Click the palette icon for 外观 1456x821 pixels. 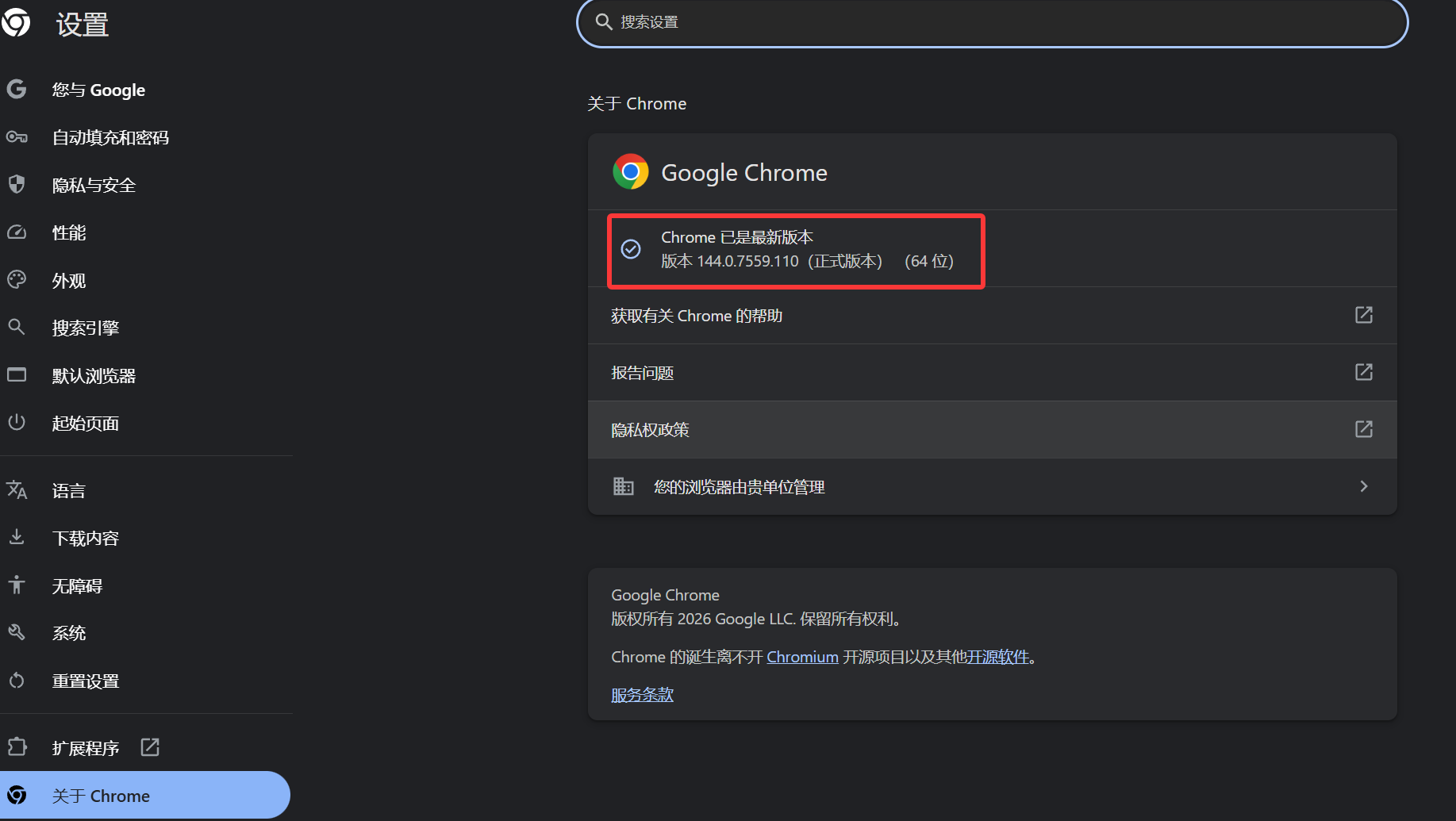pyautogui.click(x=17, y=279)
